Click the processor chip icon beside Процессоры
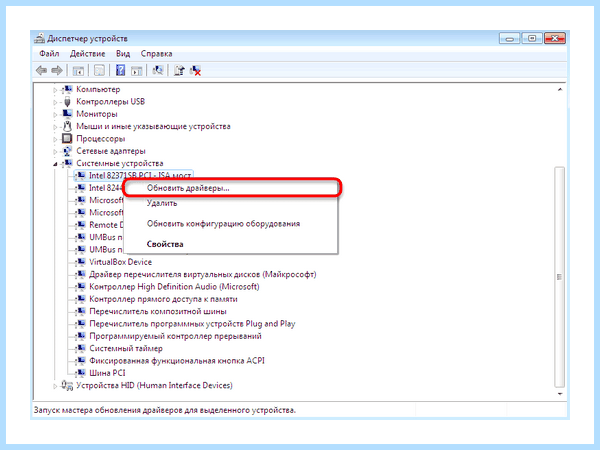Image resolution: width=600 pixels, height=450 pixels. [x=67, y=139]
